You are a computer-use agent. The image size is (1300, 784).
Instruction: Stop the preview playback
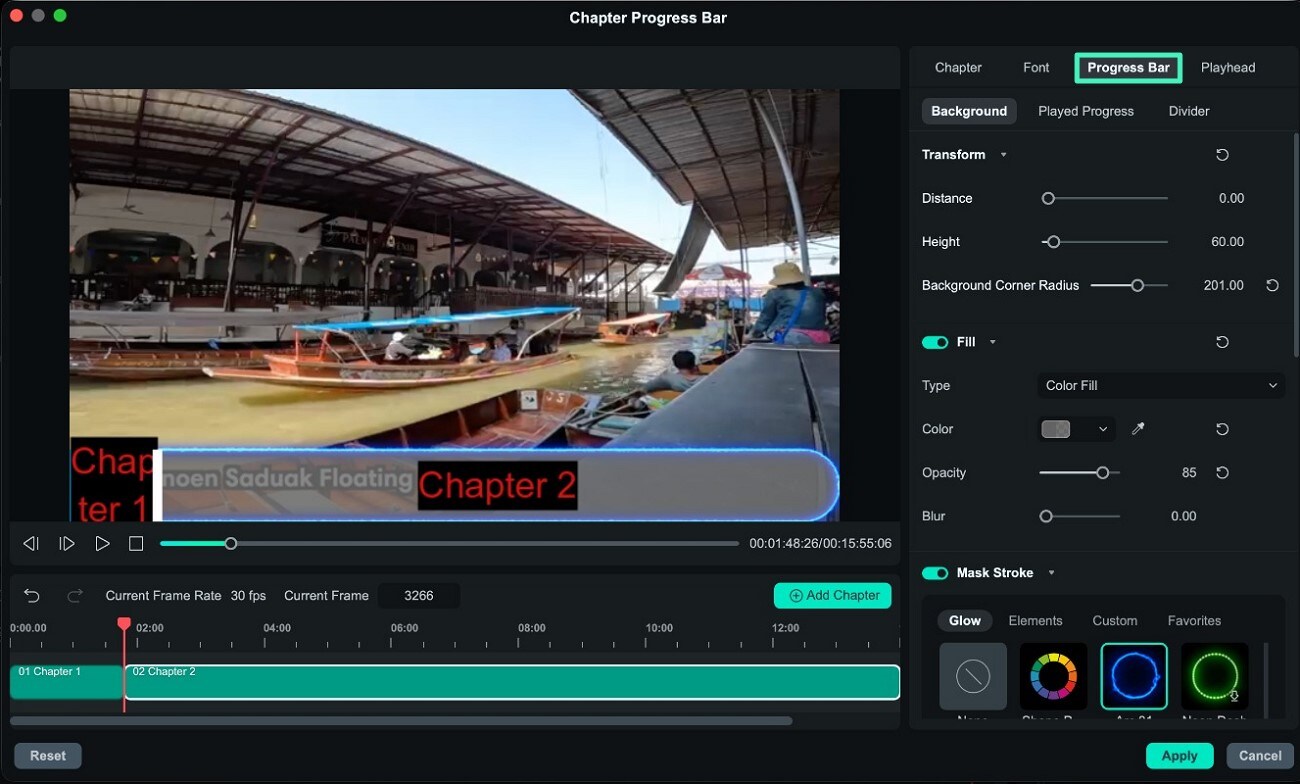pyautogui.click(x=136, y=544)
